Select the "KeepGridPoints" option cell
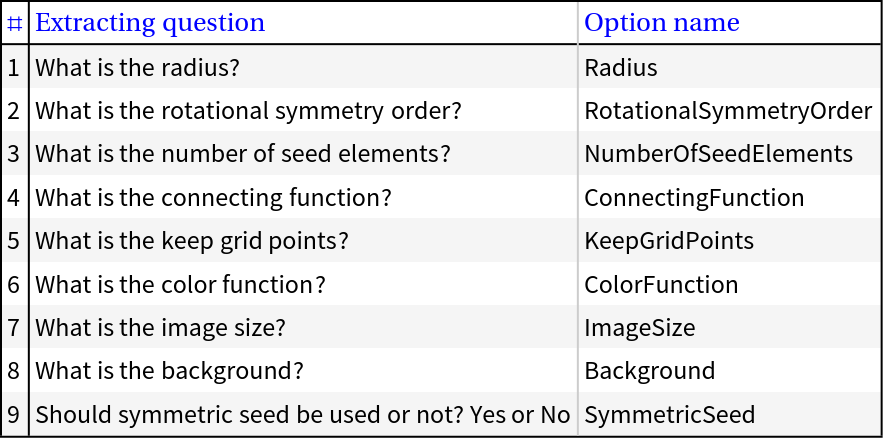884x438 pixels. 669,241
